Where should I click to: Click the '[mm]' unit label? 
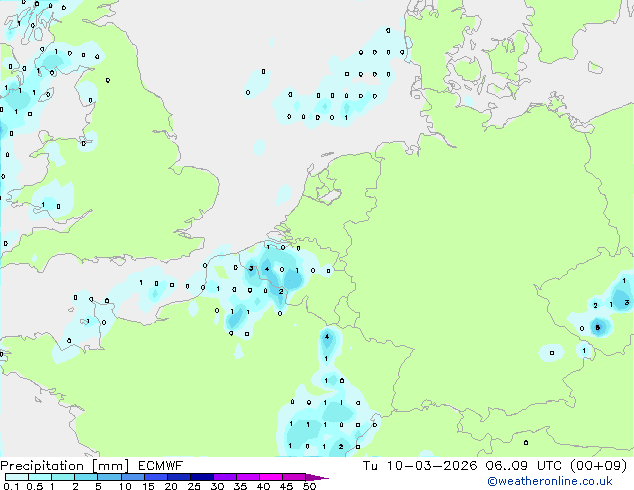pyautogui.click(x=111, y=466)
